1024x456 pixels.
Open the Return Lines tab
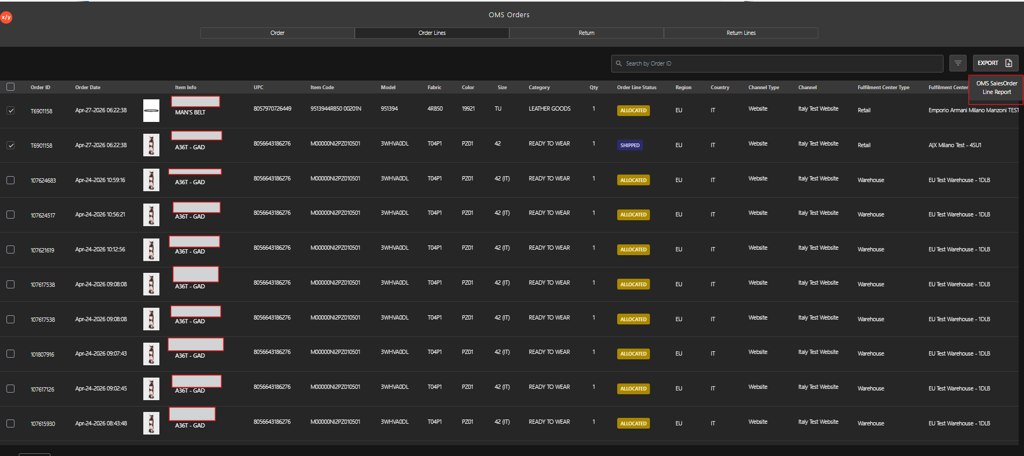pos(741,33)
